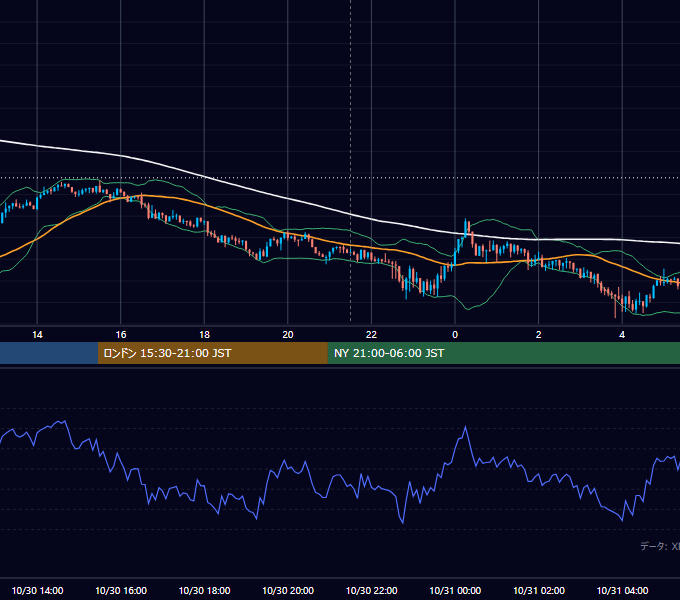Click the 10/30 20:00 date label
Image resolution: width=680 pixels, height=600 pixels.
click(288, 590)
